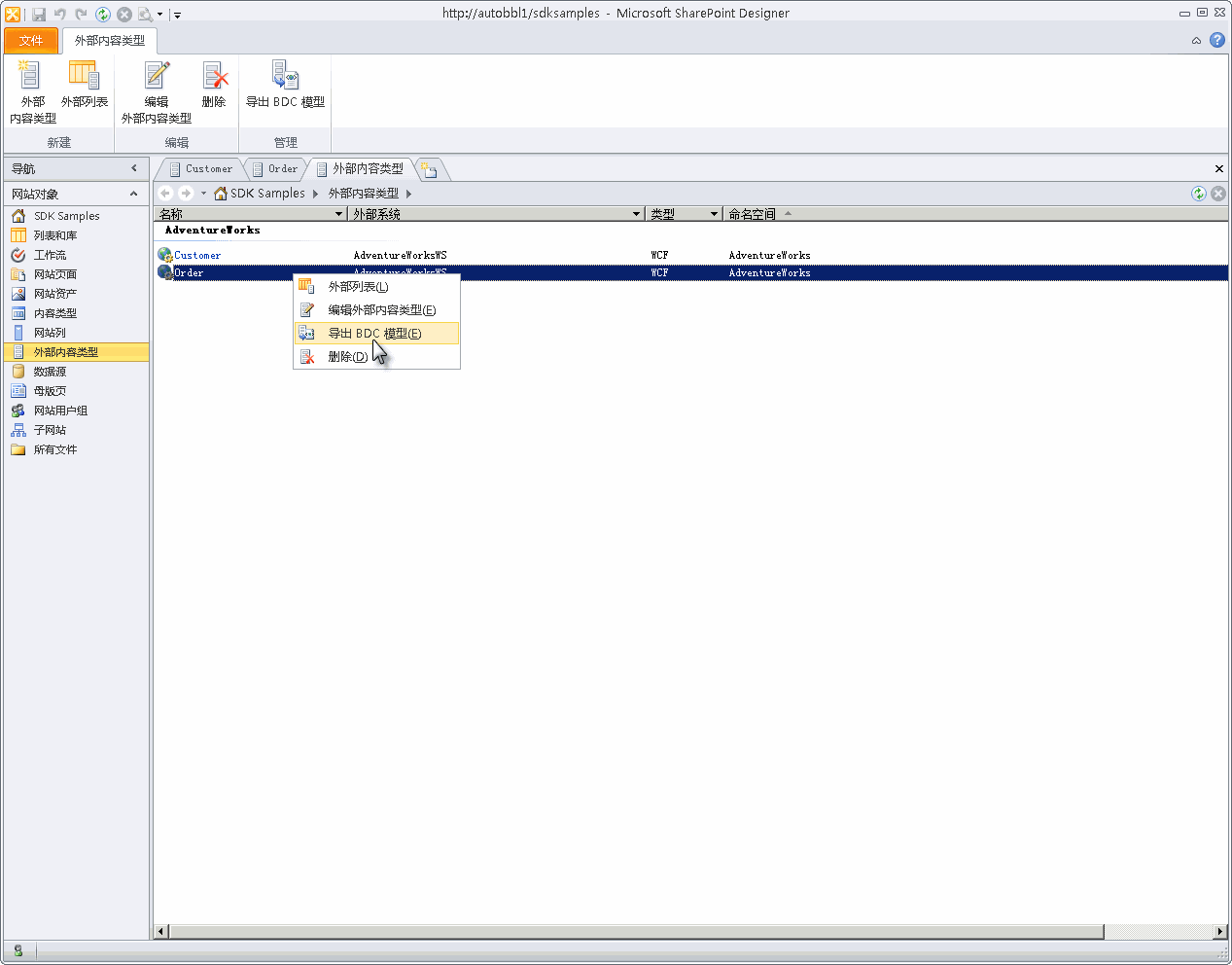Select 数据源 in navigation pane
The image size is (1232, 965).
tap(50, 372)
